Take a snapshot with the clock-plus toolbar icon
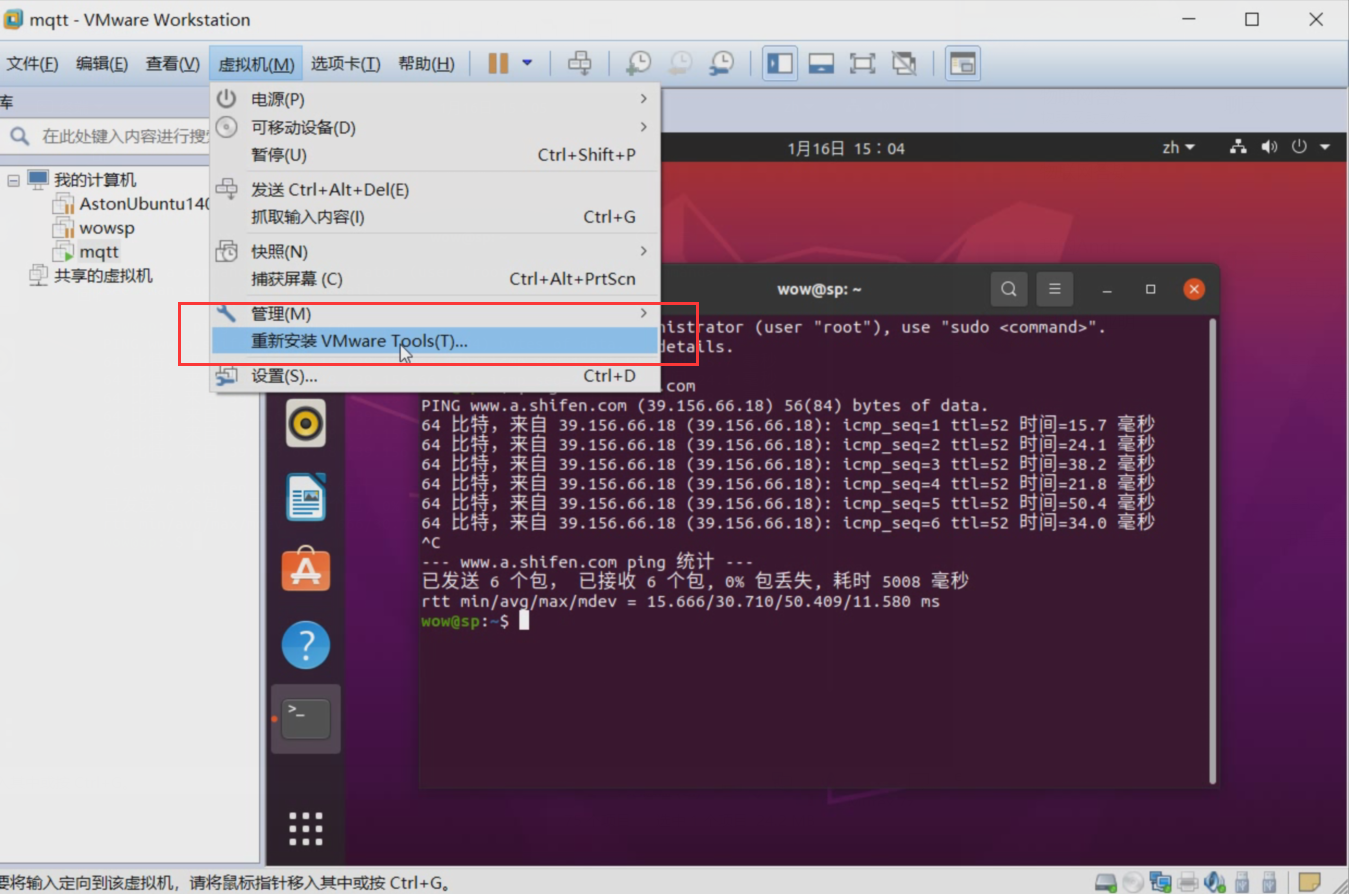 [638, 64]
